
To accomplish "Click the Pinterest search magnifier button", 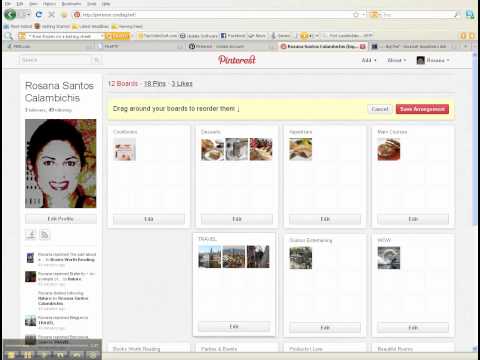I will (96, 60).
